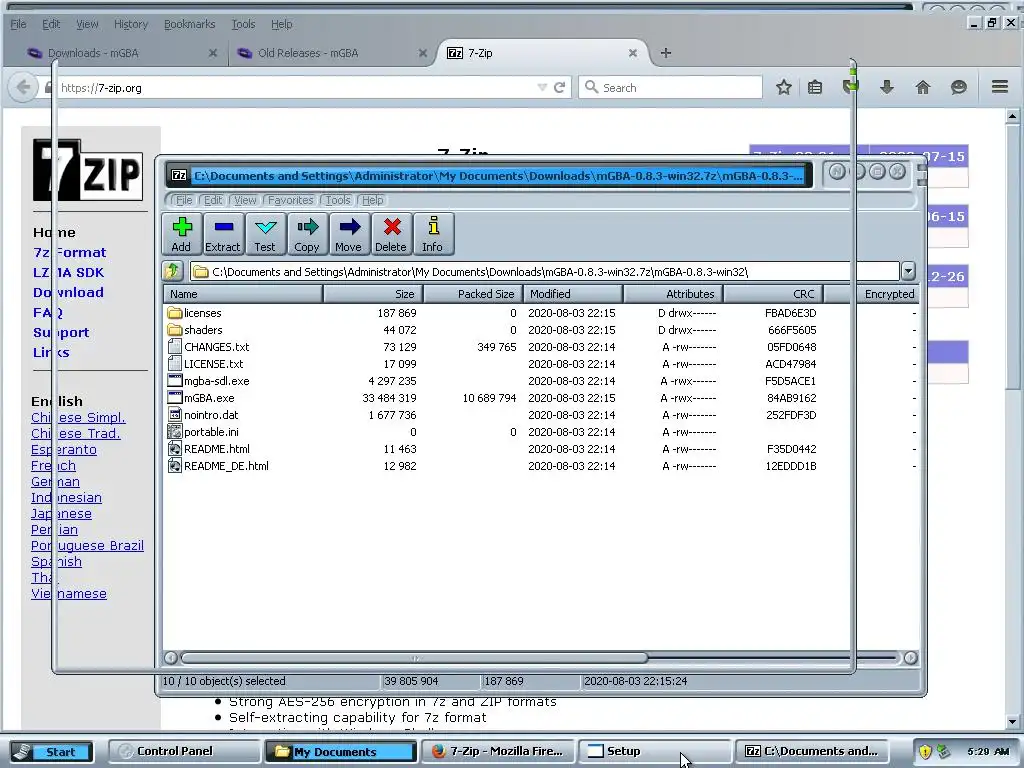Go up one folder level in 7-Zip

click(x=172, y=271)
